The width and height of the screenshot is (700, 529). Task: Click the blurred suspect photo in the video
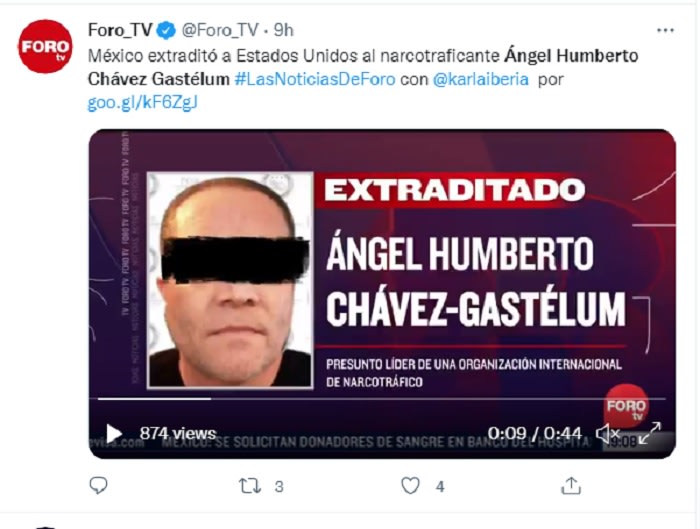pyautogui.click(x=230, y=280)
